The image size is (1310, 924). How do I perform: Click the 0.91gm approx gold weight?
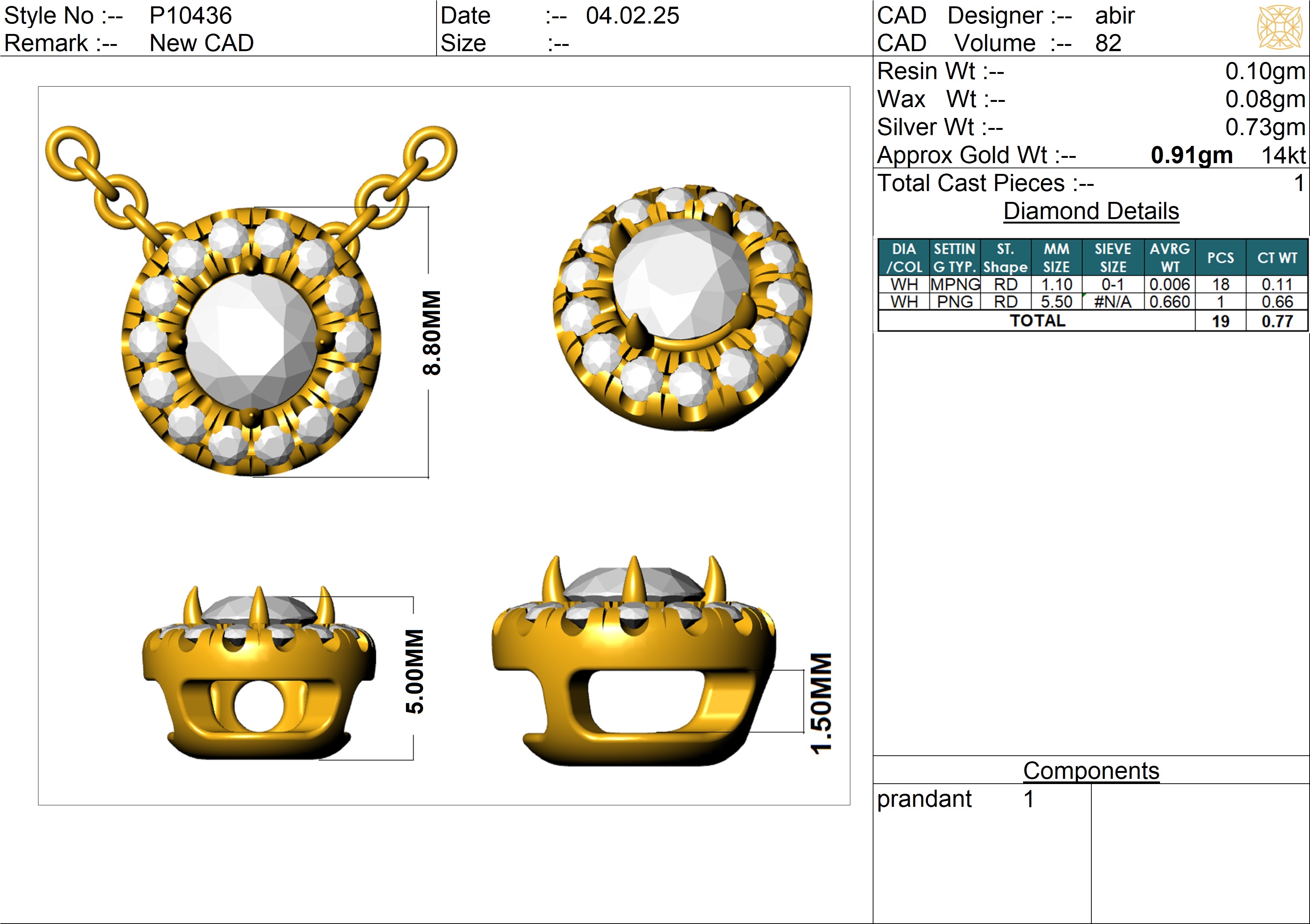point(1191,155)
